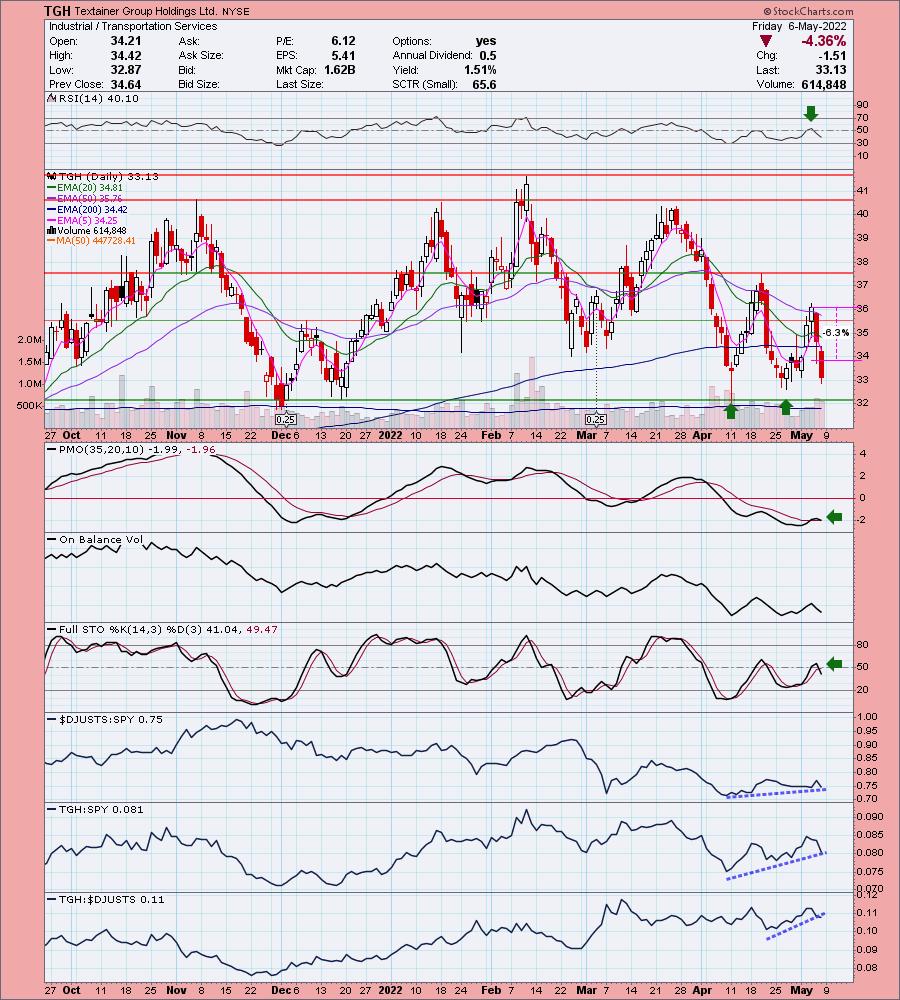
Task: Click the legend Volume 614,848 entry
Action: pyautogui.click(x=87, y=230)
